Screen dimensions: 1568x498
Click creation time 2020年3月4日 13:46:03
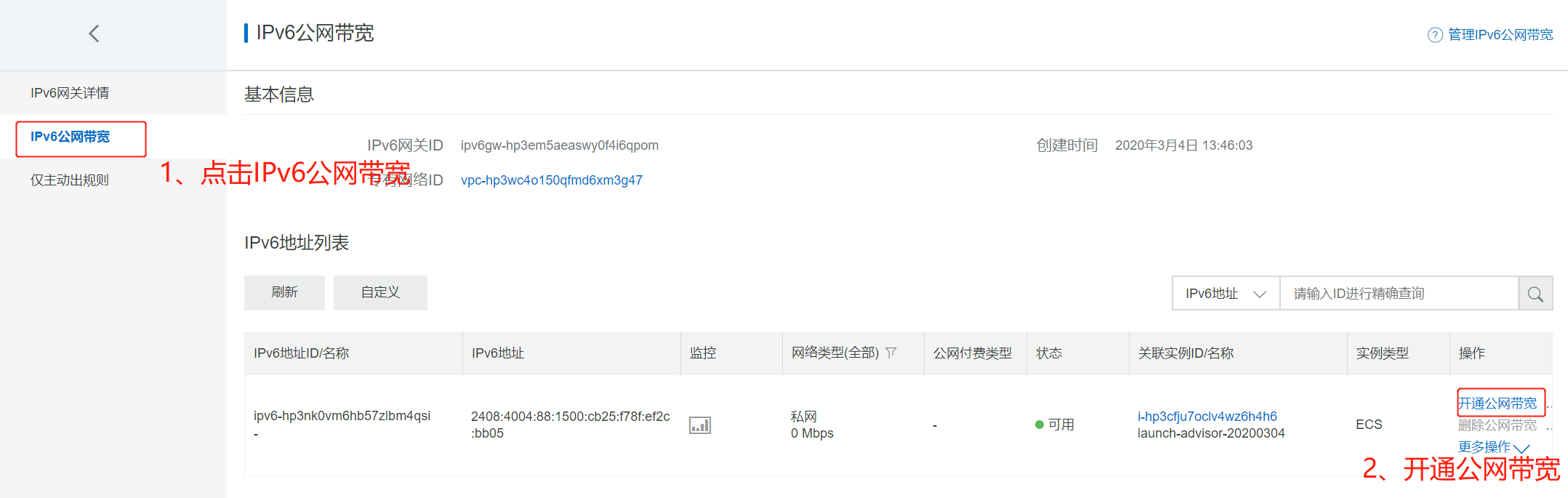(1183, 145)
